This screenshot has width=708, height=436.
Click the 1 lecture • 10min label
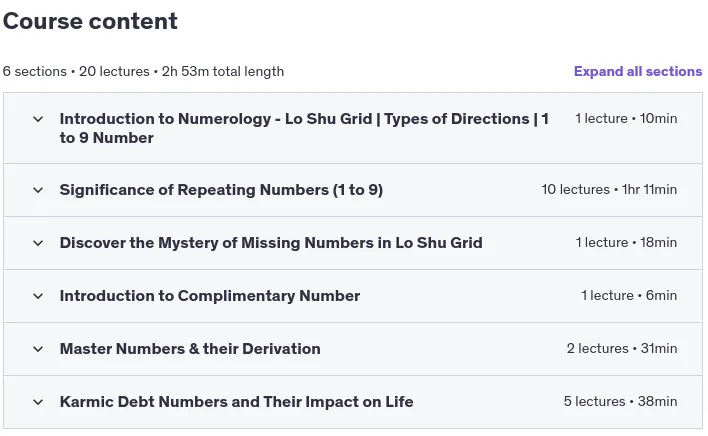pyautogui.click(x=626, y=118)
